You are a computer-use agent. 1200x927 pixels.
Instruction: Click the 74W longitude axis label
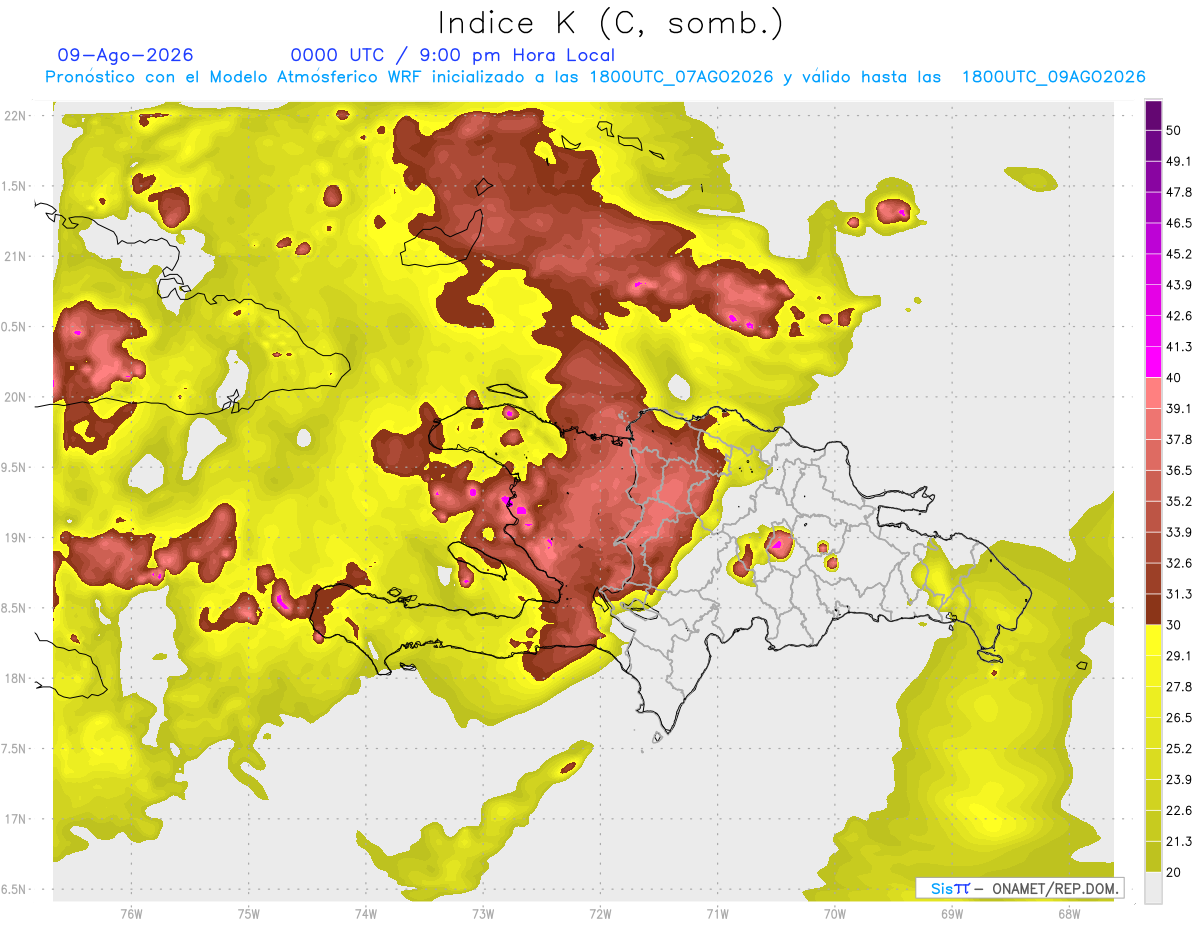point(366,913)
